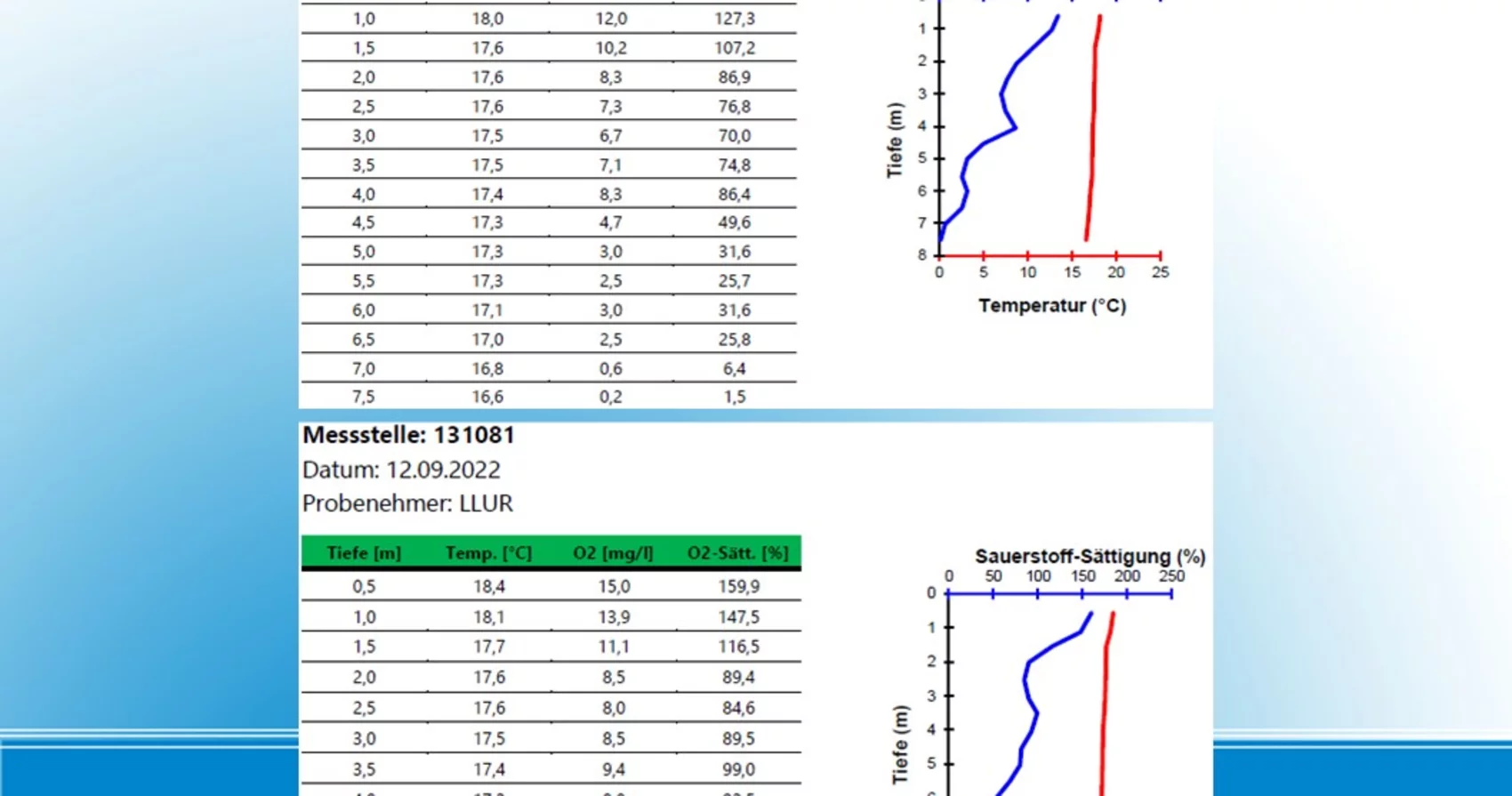Click the cell showing 86,4
Viewport: 1512px width, 796px height.
(x=735, y=194)
